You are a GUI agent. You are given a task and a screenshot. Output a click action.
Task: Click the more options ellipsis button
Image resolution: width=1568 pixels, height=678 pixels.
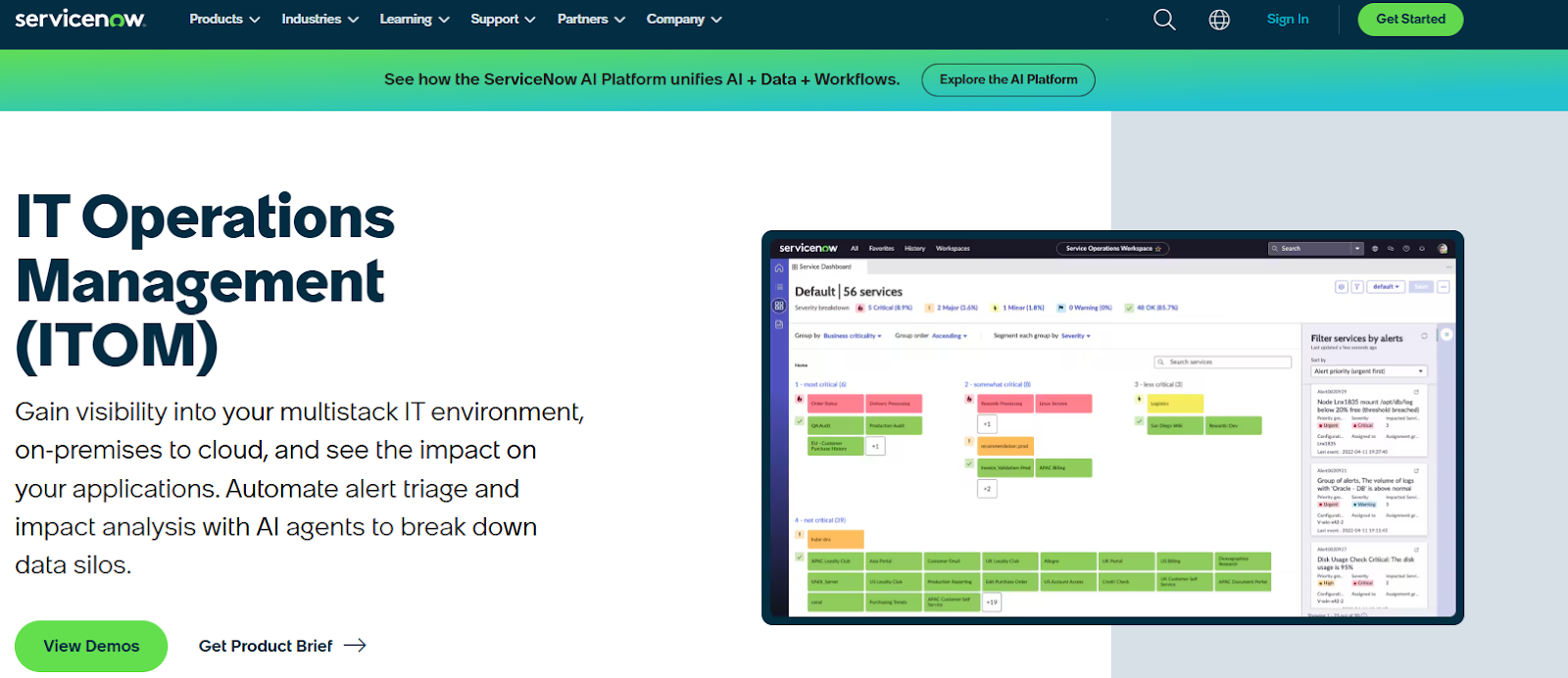(1444, 287)
